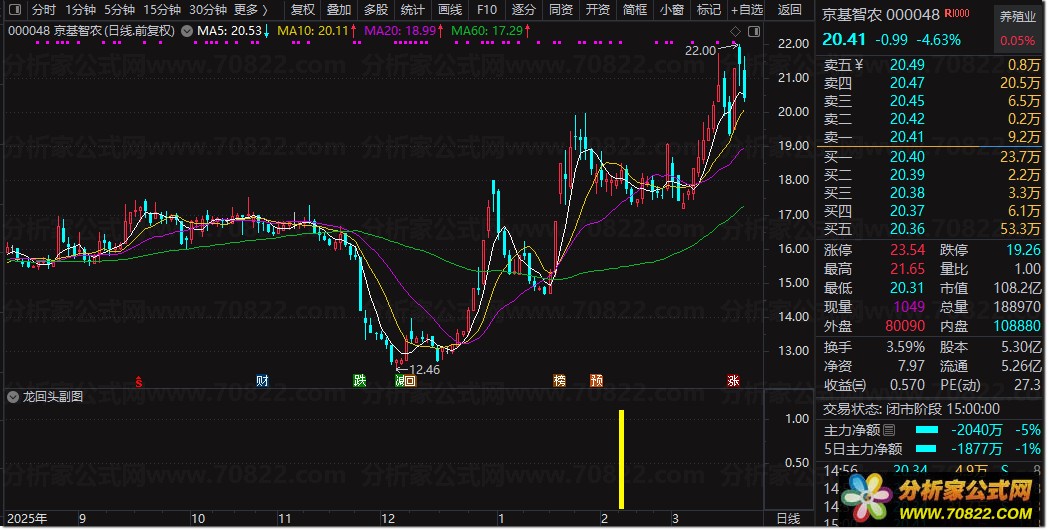This screenshot has width=1049, height=530.
Task: Click the red $ event marker
Action: 139,380
